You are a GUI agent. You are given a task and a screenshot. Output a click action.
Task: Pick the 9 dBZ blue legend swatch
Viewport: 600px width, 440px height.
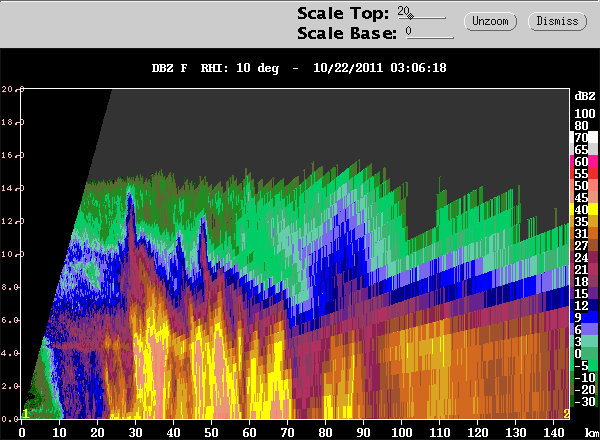[x=584, y=317]
